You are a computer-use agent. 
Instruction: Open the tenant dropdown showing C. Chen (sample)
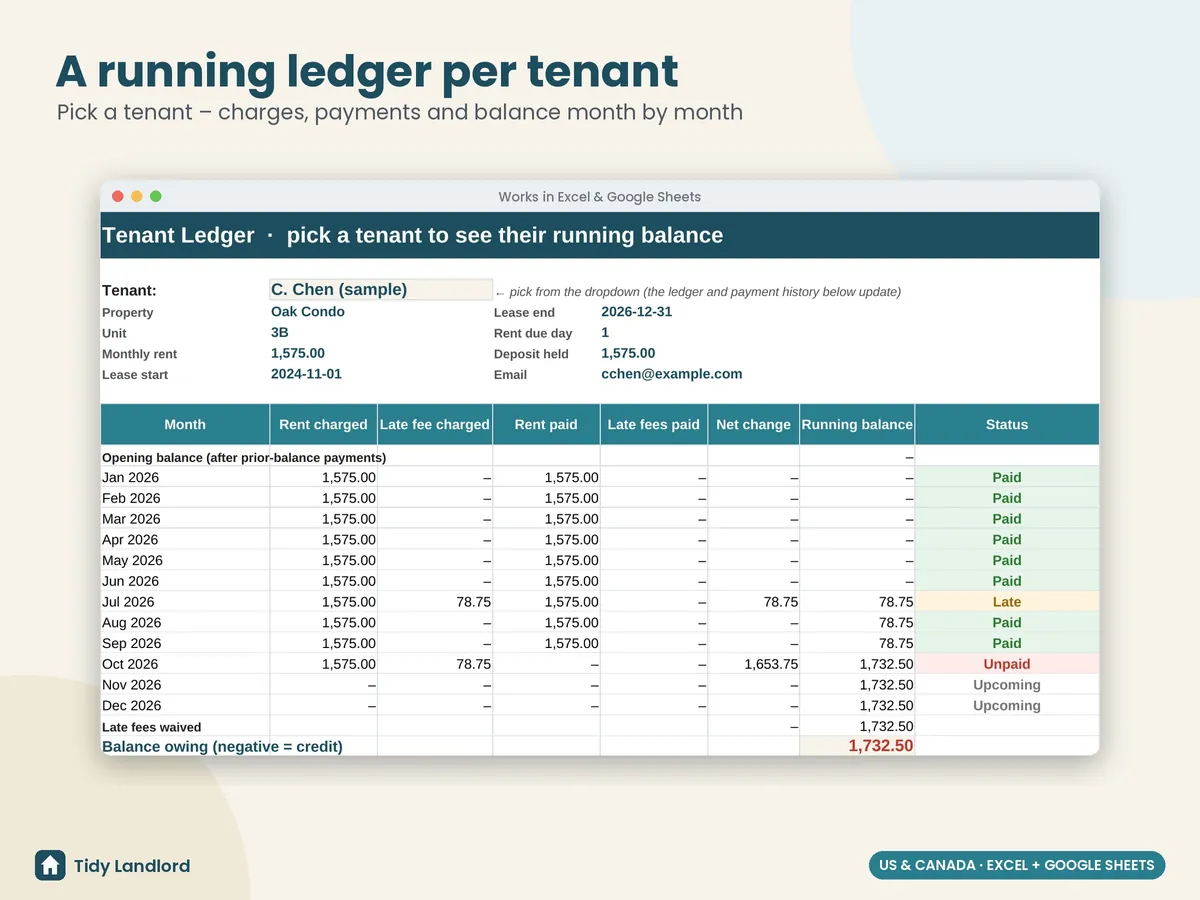[x=381, y=290]
